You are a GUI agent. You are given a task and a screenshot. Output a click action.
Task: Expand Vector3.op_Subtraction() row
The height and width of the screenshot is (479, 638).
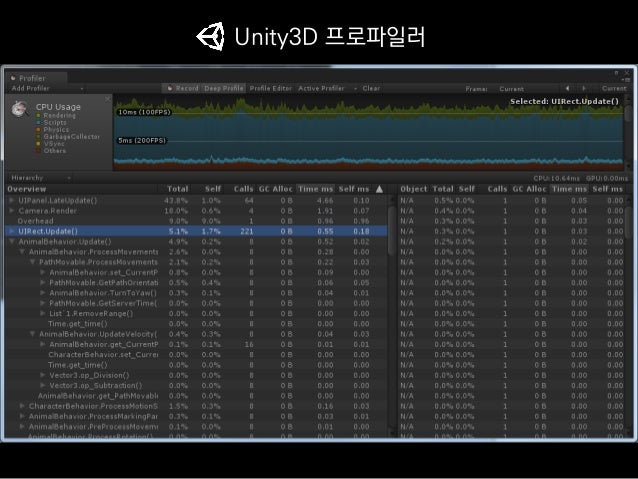[43, 385]
